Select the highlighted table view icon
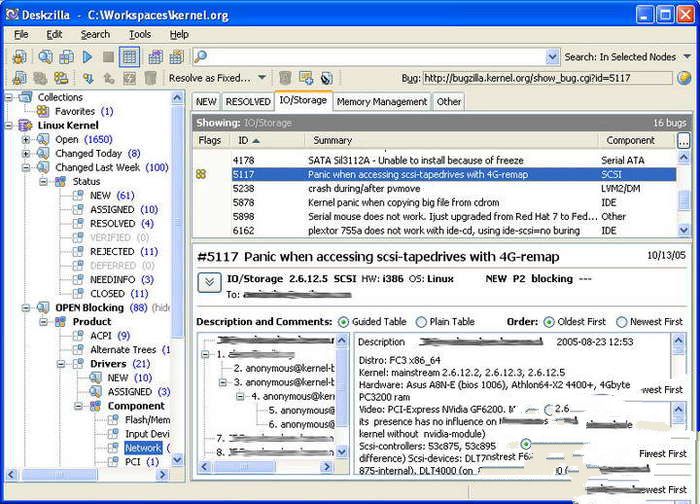 129,57
